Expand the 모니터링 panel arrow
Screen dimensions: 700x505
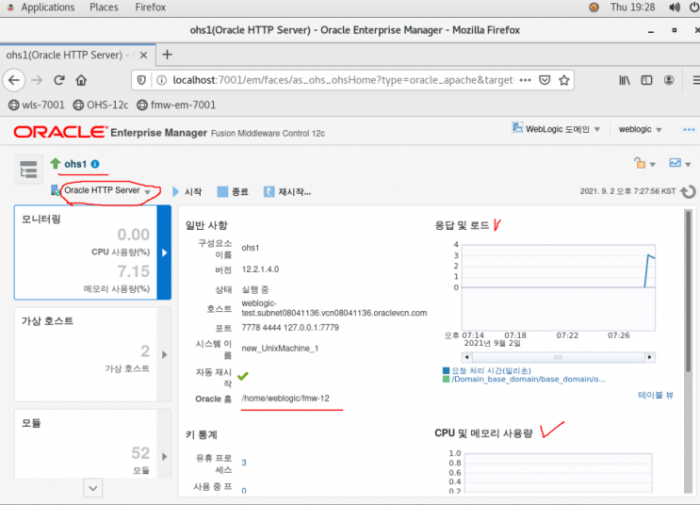pos(164,253)
